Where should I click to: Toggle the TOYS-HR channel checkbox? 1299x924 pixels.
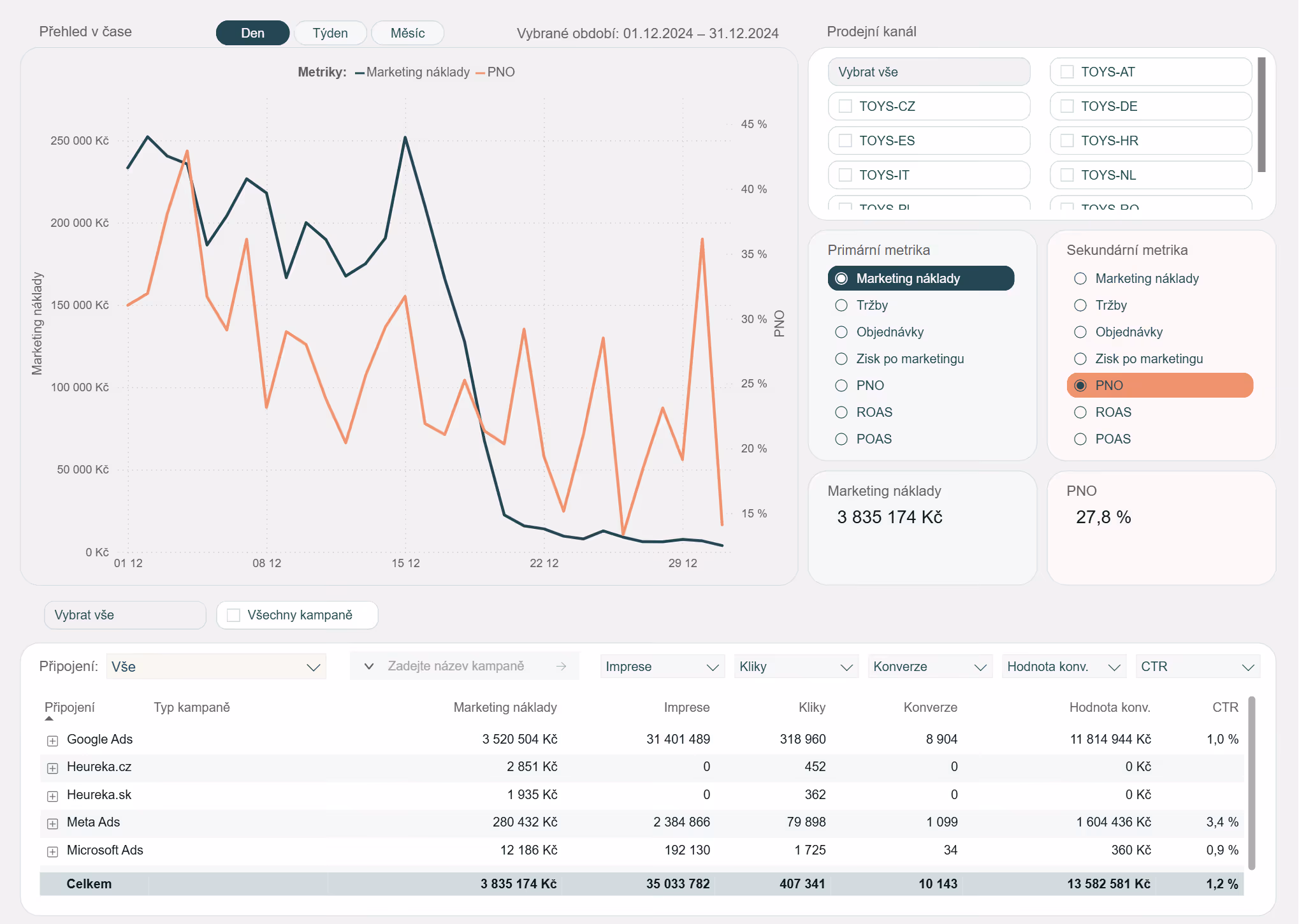coord(1067,141)
